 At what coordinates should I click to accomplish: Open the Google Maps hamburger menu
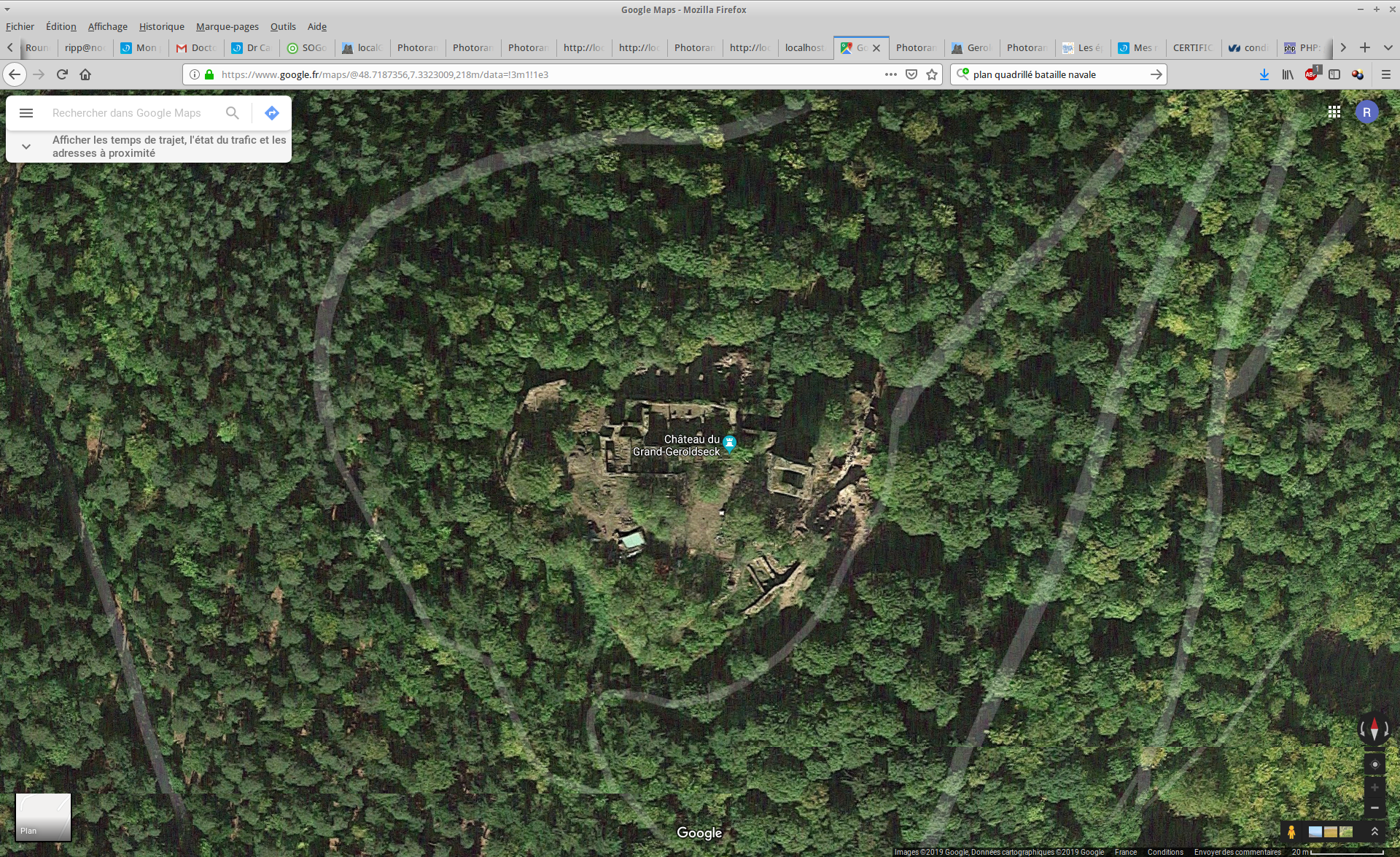(26, 113)
